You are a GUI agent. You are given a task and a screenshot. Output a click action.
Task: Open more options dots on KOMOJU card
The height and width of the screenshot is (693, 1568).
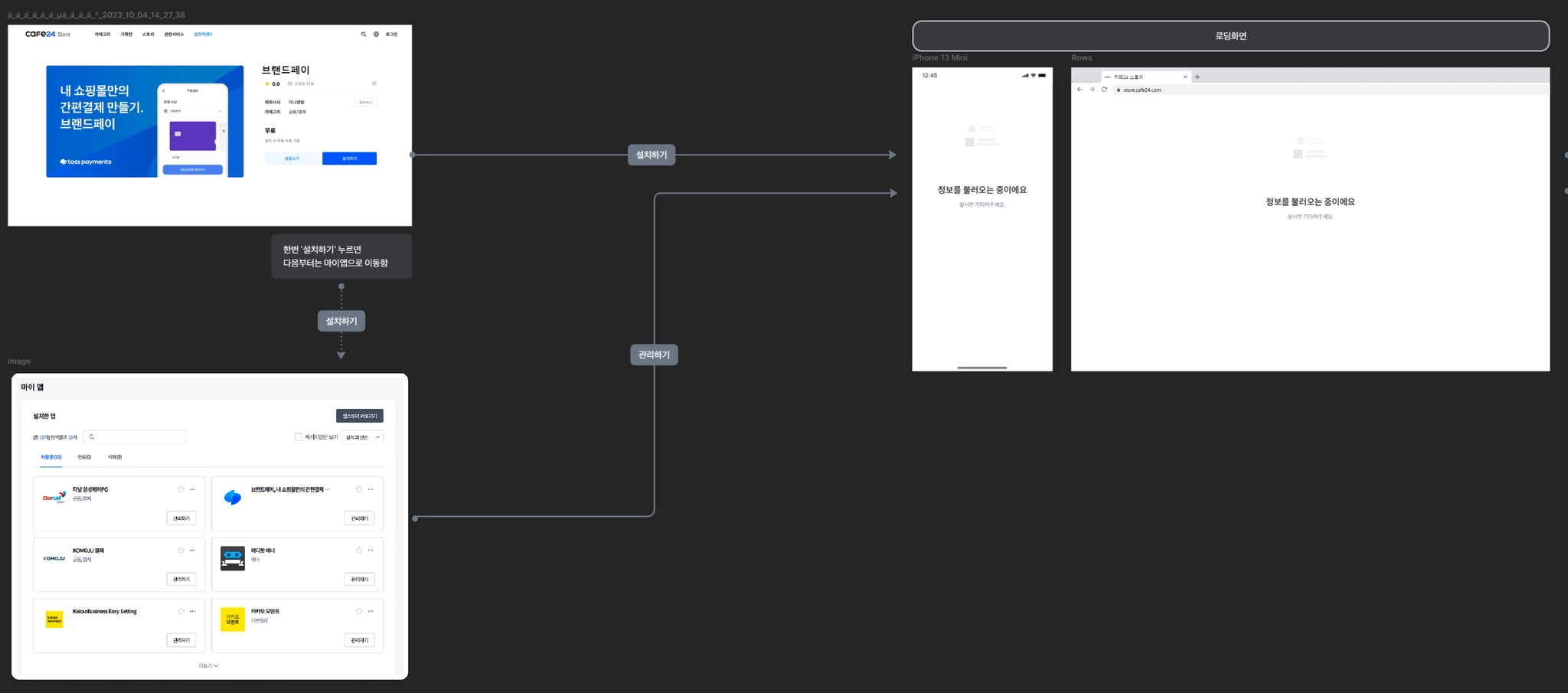pyautogui.click(x=192, y=550)
